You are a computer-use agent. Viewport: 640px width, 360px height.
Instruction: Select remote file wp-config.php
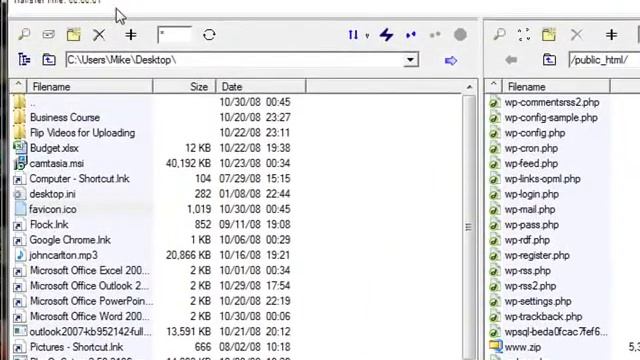[x=535, y=133]
